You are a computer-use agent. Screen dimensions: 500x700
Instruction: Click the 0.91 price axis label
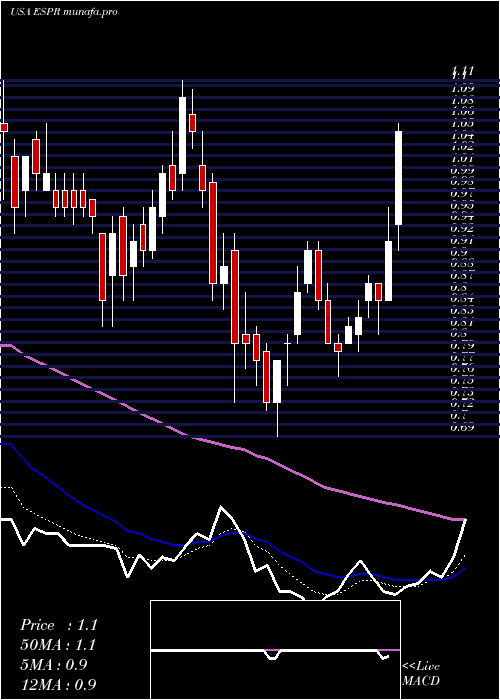462,241
